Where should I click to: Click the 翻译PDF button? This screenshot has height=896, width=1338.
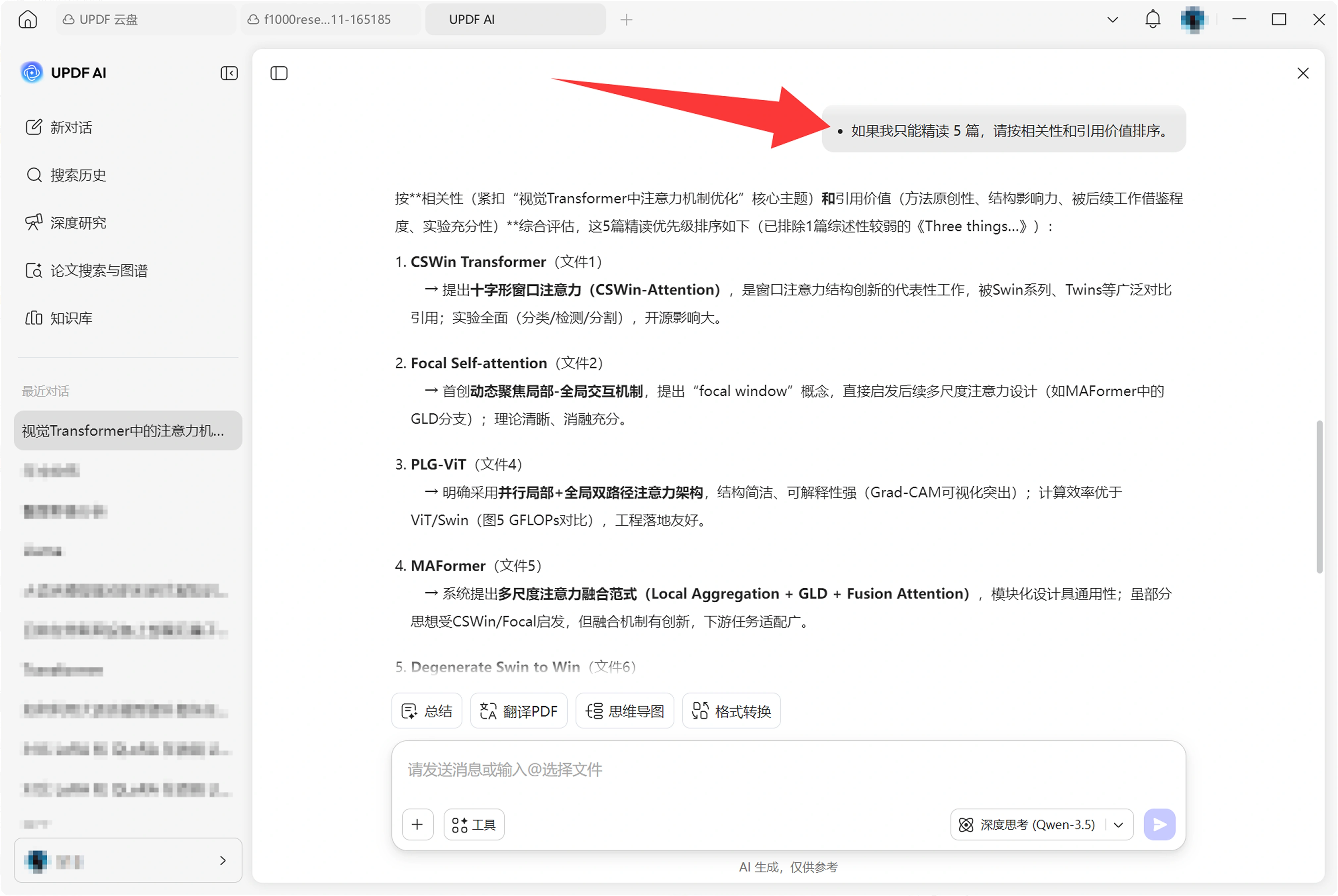[519, 711]
